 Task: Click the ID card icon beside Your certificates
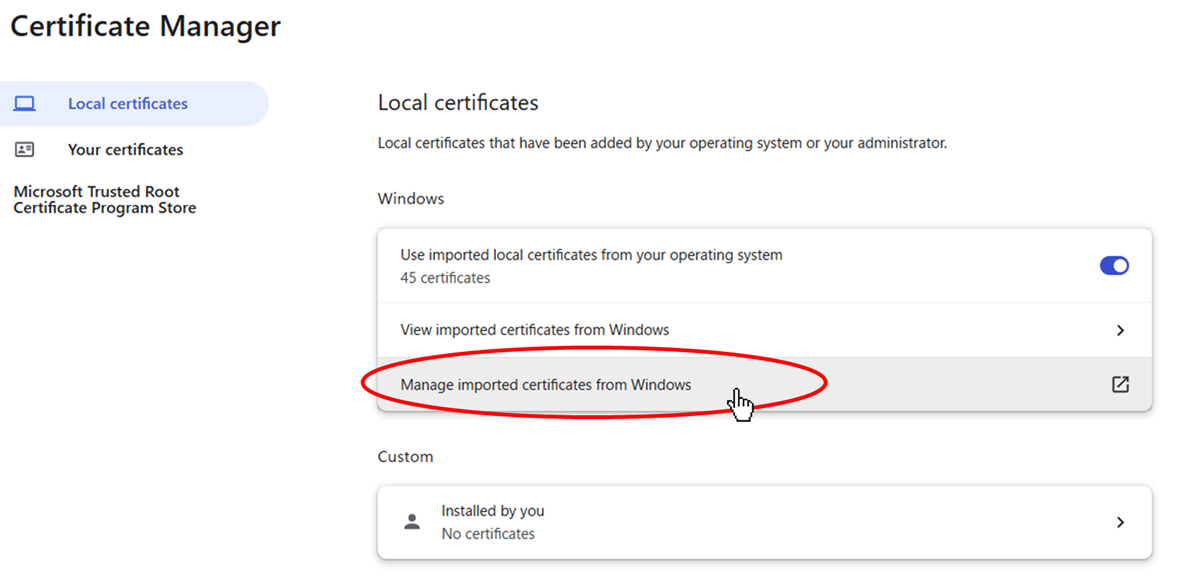point(24,149)
